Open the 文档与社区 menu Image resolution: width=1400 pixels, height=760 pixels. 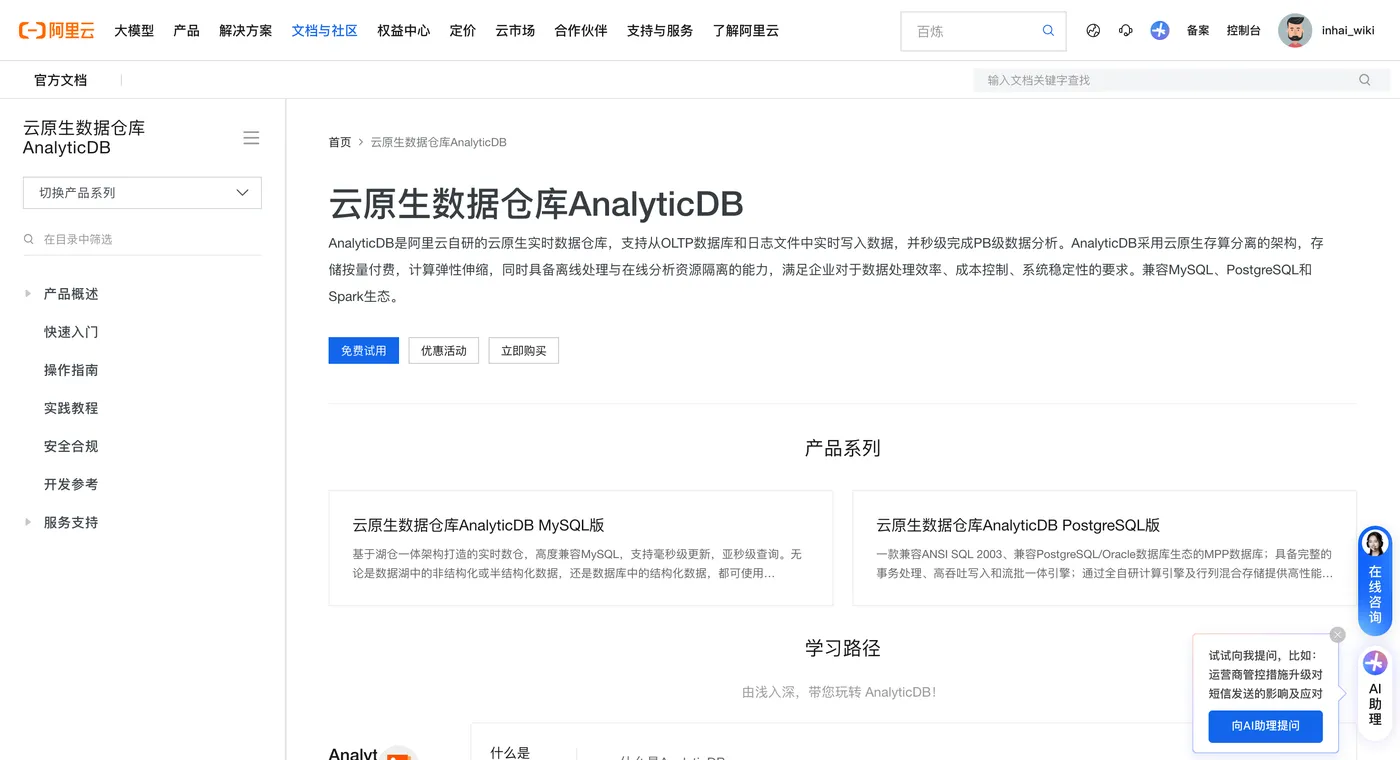(x=325, y=31)
